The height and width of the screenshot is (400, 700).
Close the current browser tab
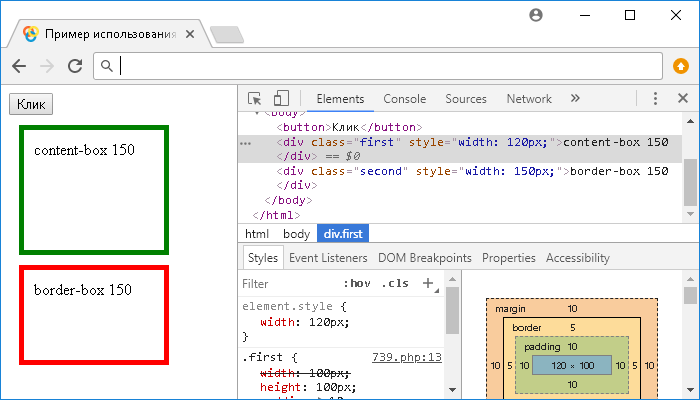(x=190, y=34)
